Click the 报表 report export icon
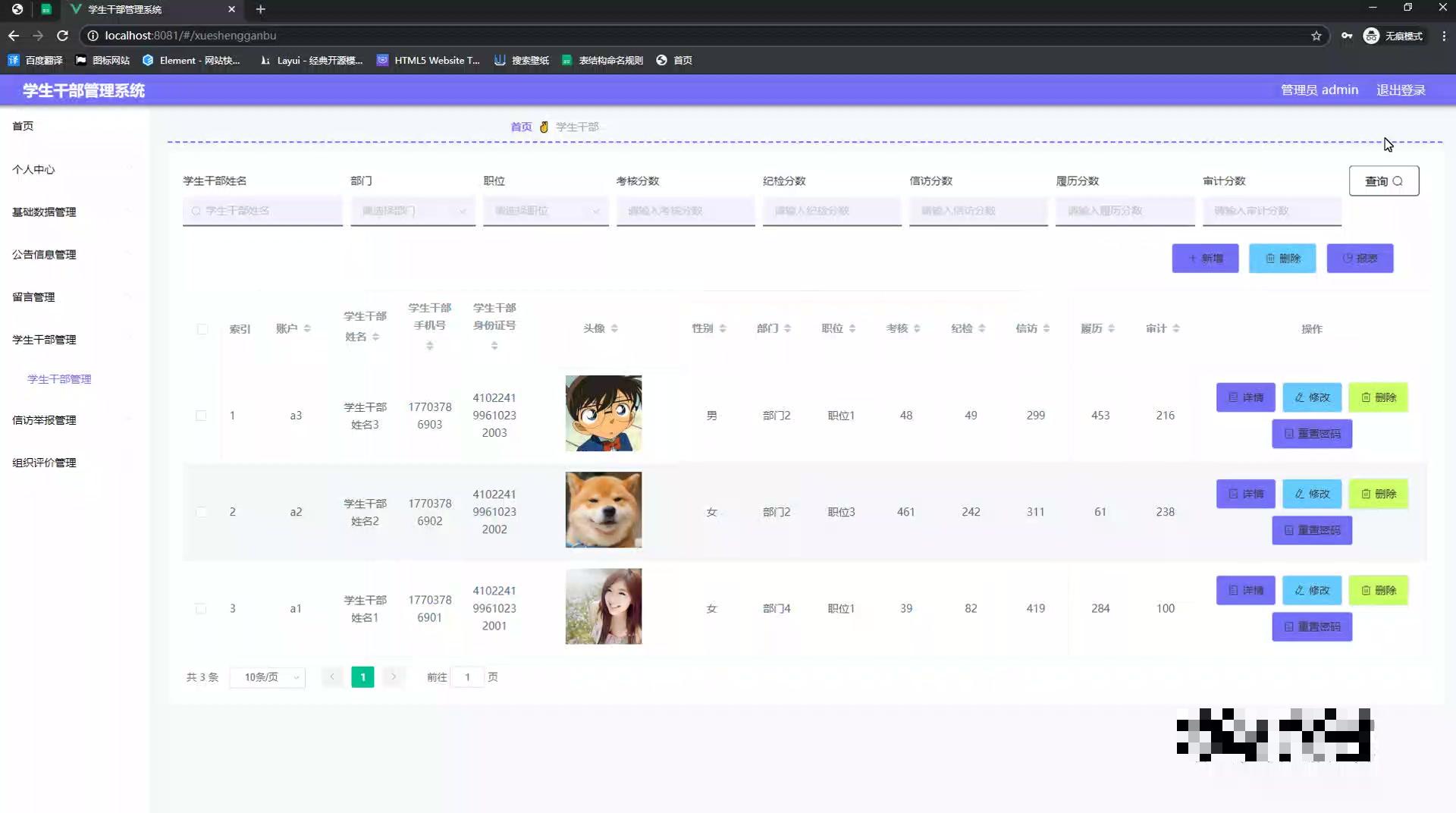The height and width of the screenshot is (813, 1456). [x=1349, y=258]
